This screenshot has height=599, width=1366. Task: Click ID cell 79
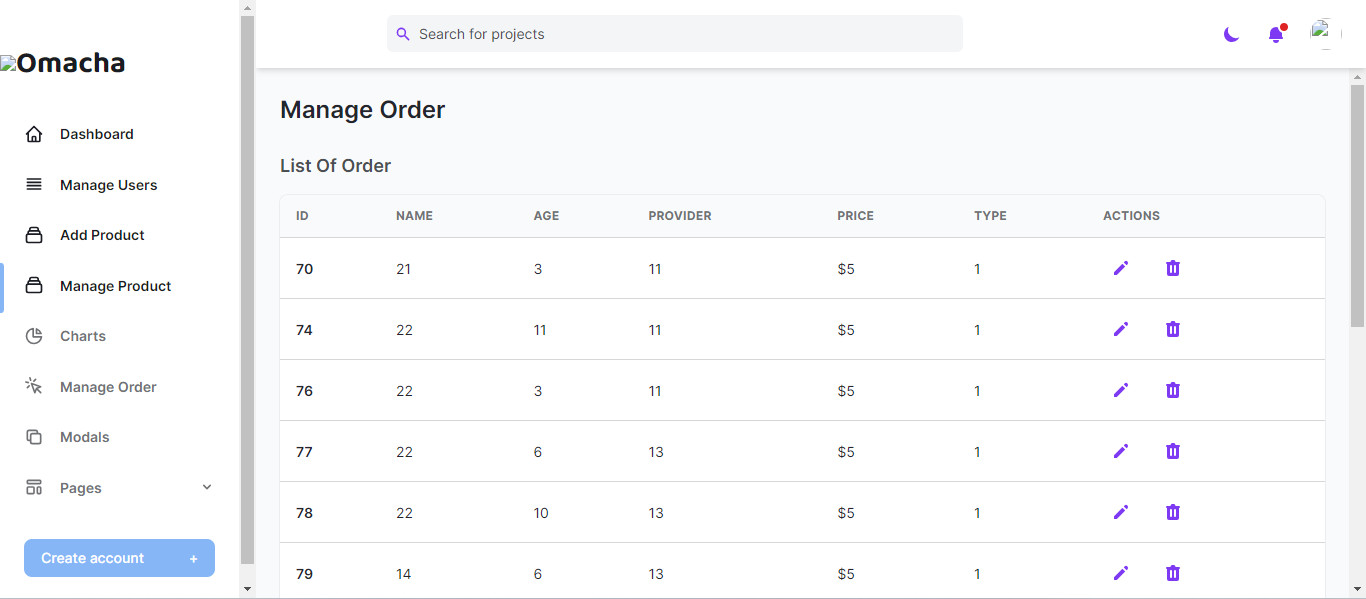pyautogui.click(x=304, y=574)
